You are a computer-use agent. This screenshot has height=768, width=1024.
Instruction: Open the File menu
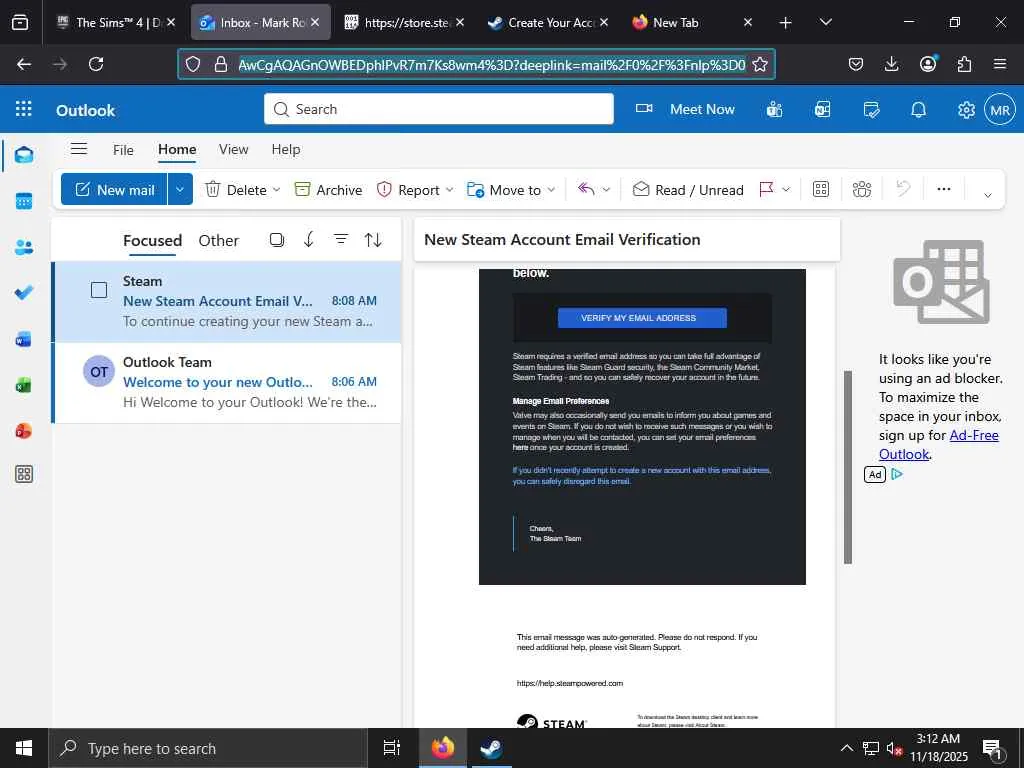123,150
